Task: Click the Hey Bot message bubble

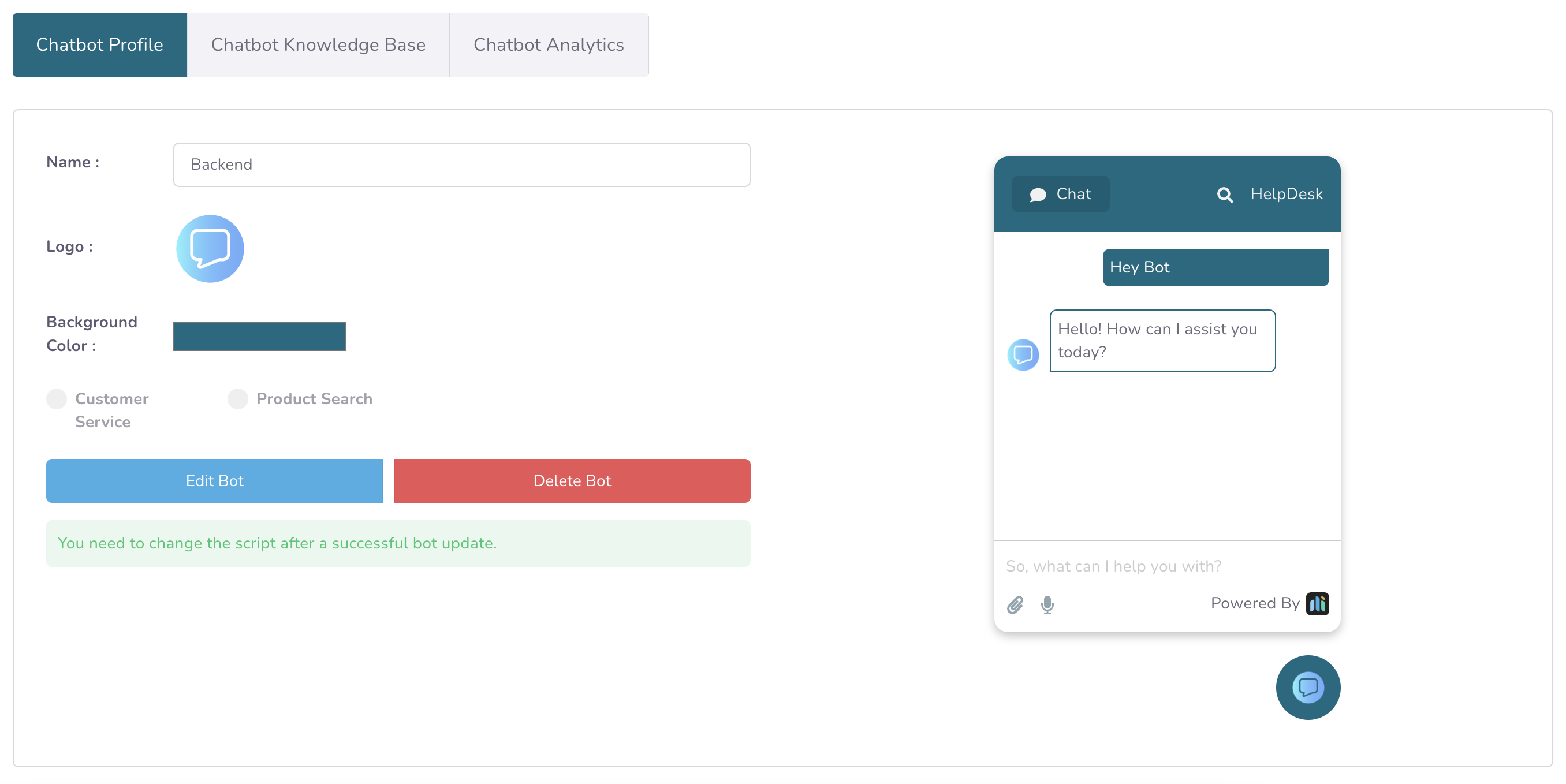Action: [x=1215, y=267]
